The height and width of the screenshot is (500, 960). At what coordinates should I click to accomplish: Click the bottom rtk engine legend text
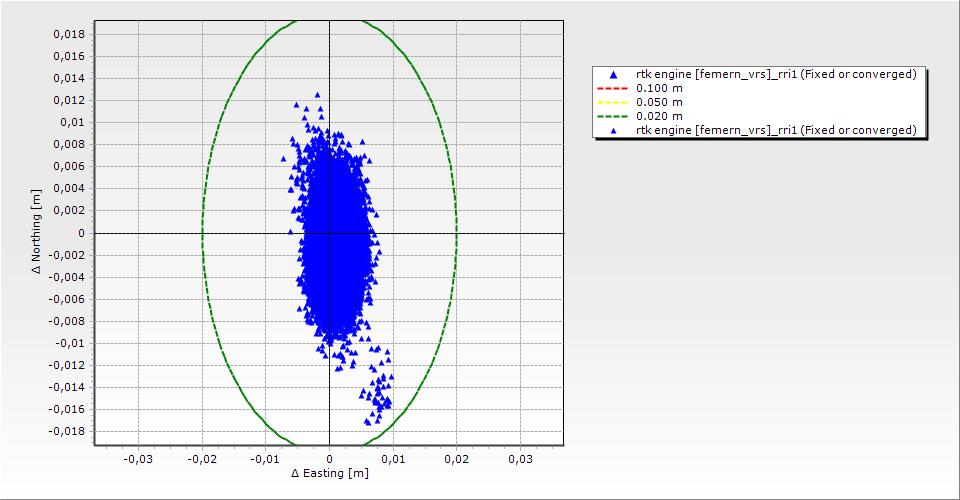[x=776, y=130]
